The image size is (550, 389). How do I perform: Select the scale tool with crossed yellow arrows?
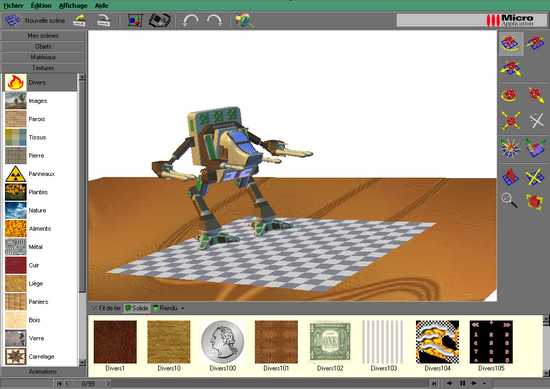click(510, 120)
